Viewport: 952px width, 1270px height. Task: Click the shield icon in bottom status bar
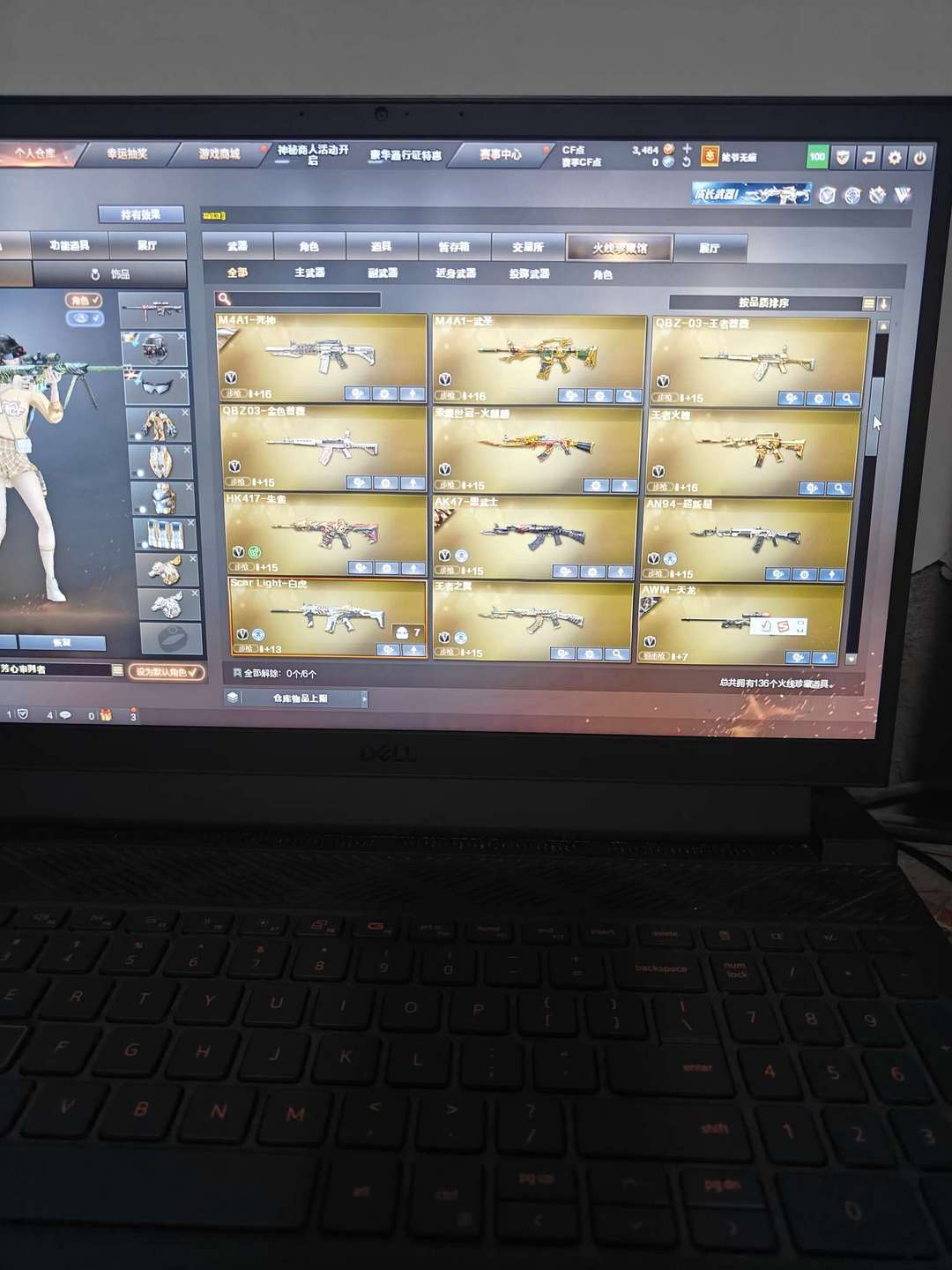tap(23, 713)
